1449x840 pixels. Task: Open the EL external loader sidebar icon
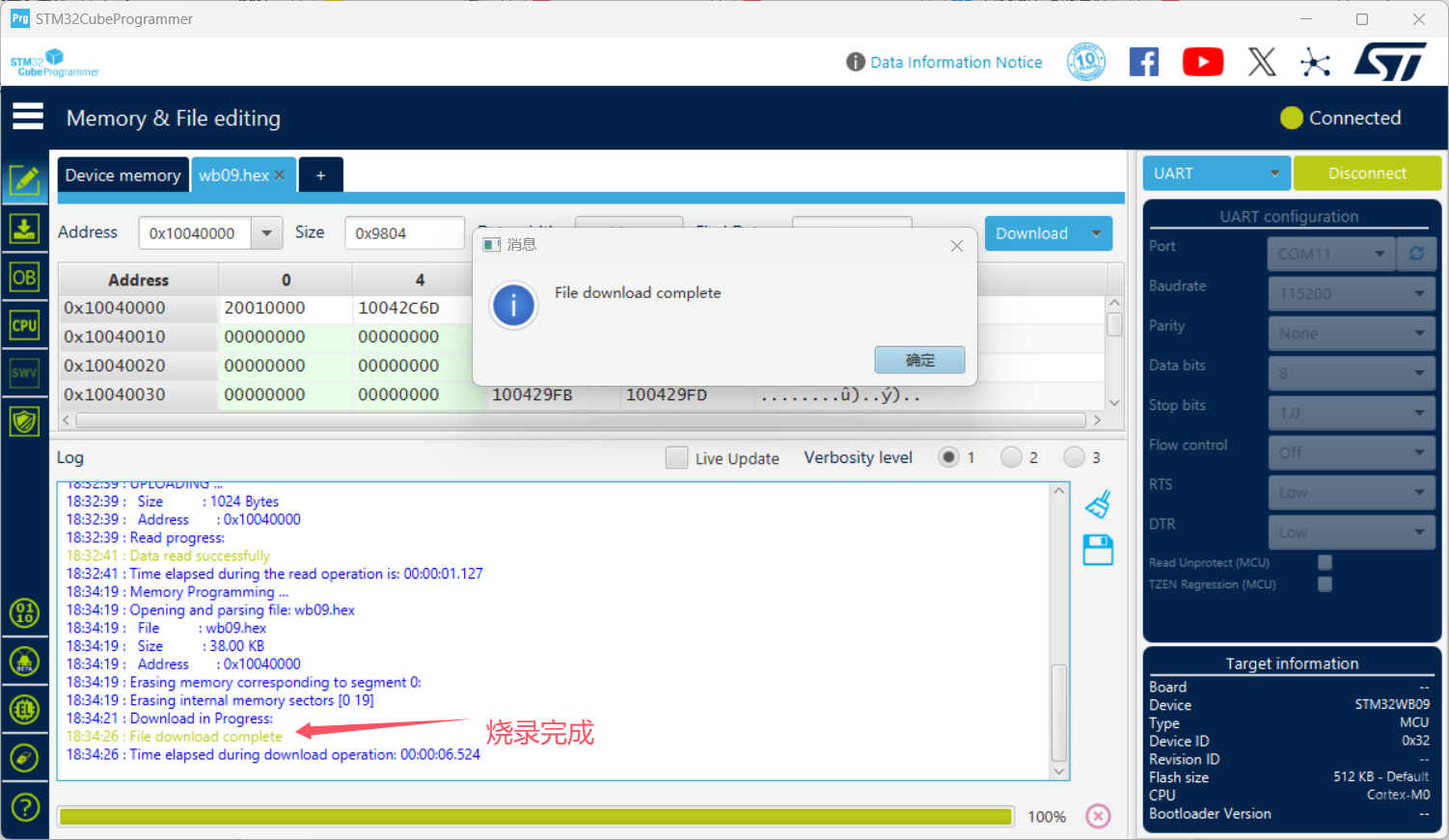tap(24, 710)
